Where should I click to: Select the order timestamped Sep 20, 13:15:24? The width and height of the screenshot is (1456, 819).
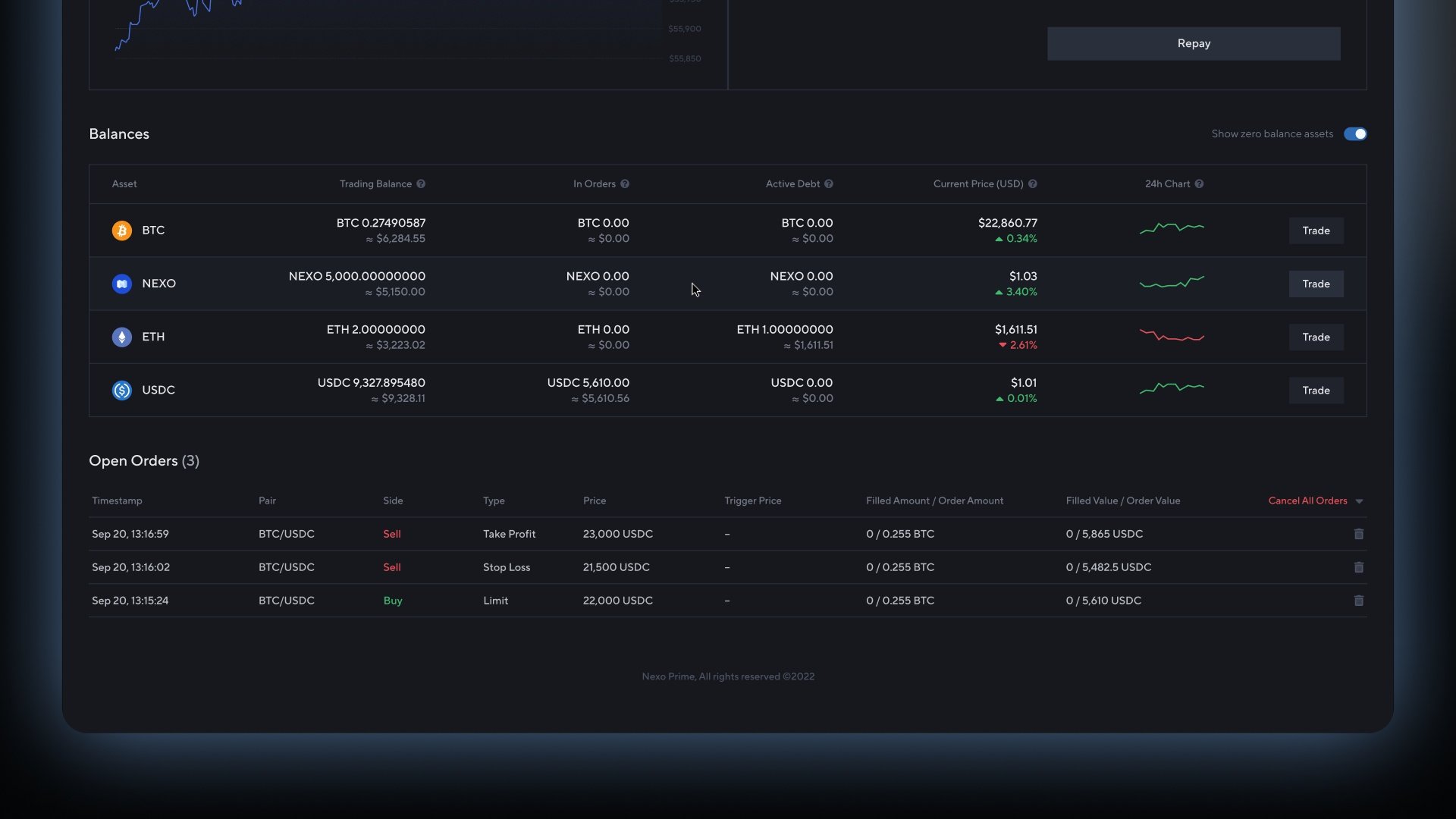[130, 601]
